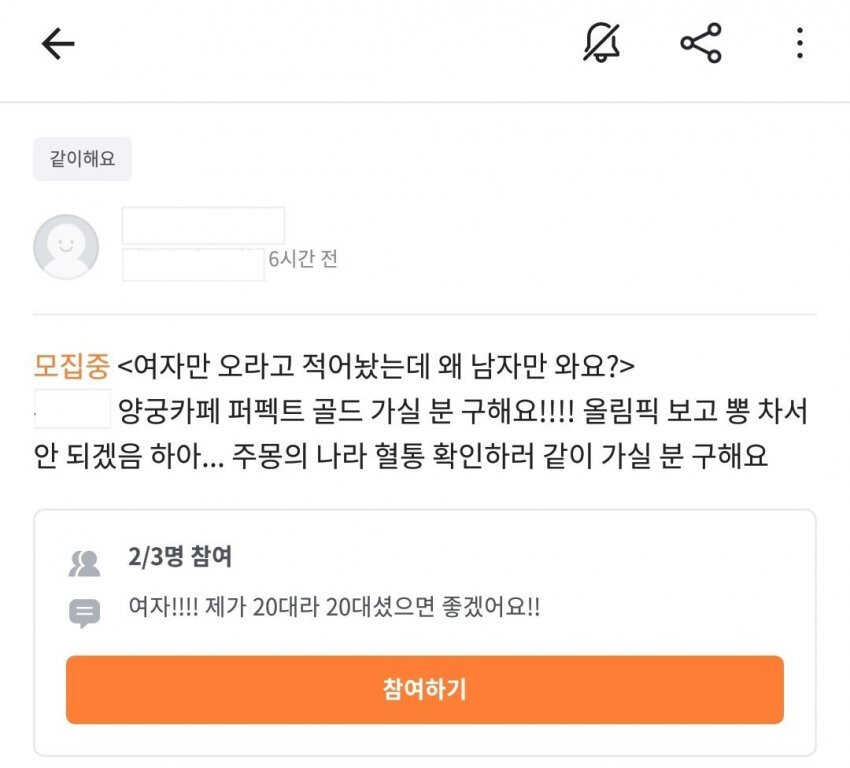The width and height of the screenshot is (850, 768).
Task: Click the blanked location tag before 양궁카페
Action: [72, 411]
